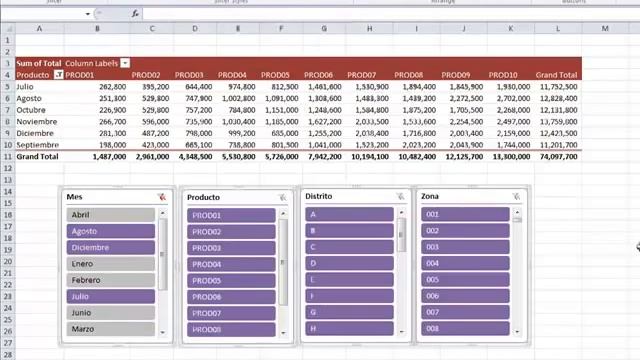Clear filter on the Distrito slicer
Viewport: 640px width, 360px height.
400,197
